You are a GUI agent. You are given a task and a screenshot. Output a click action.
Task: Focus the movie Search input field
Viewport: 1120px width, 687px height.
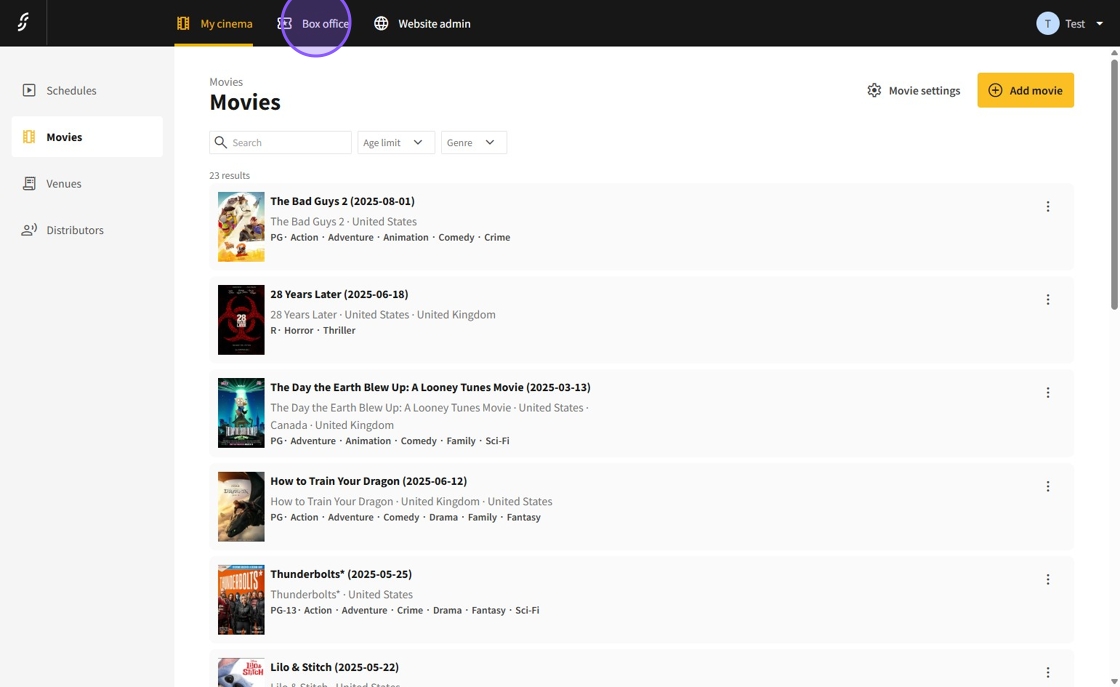tap(289, 143)
